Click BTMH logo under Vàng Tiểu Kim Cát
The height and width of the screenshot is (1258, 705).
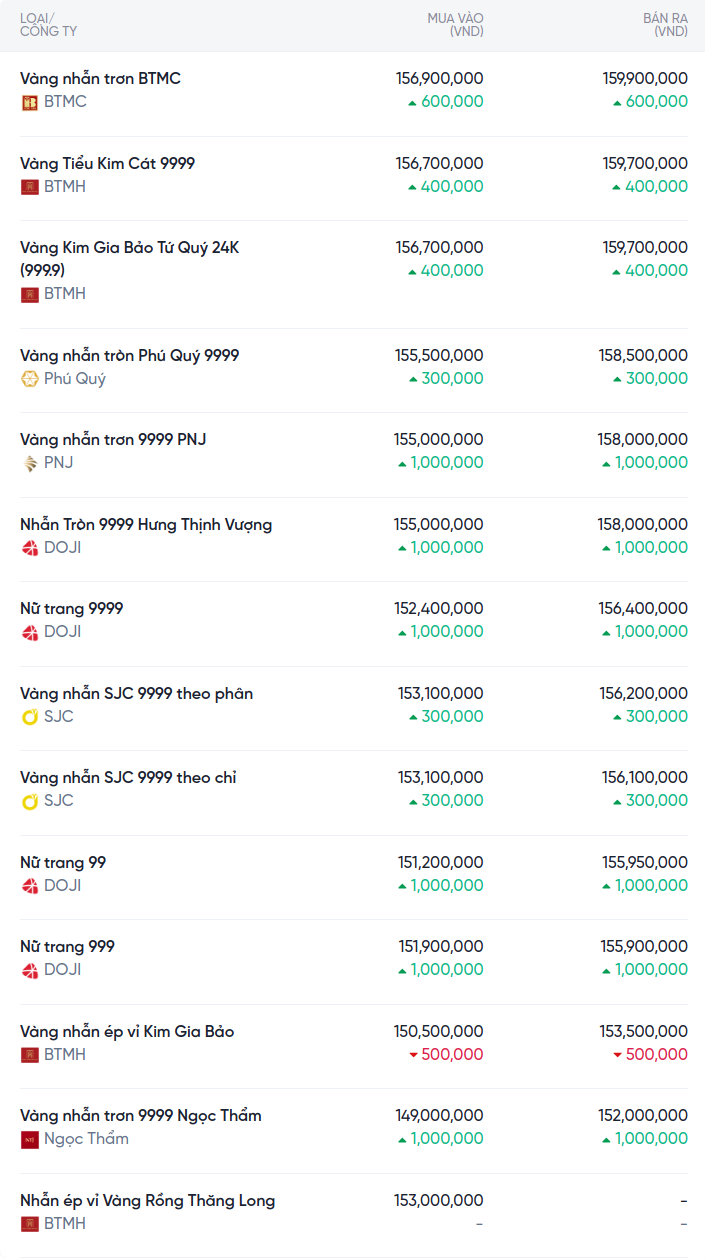click(30, 187)
